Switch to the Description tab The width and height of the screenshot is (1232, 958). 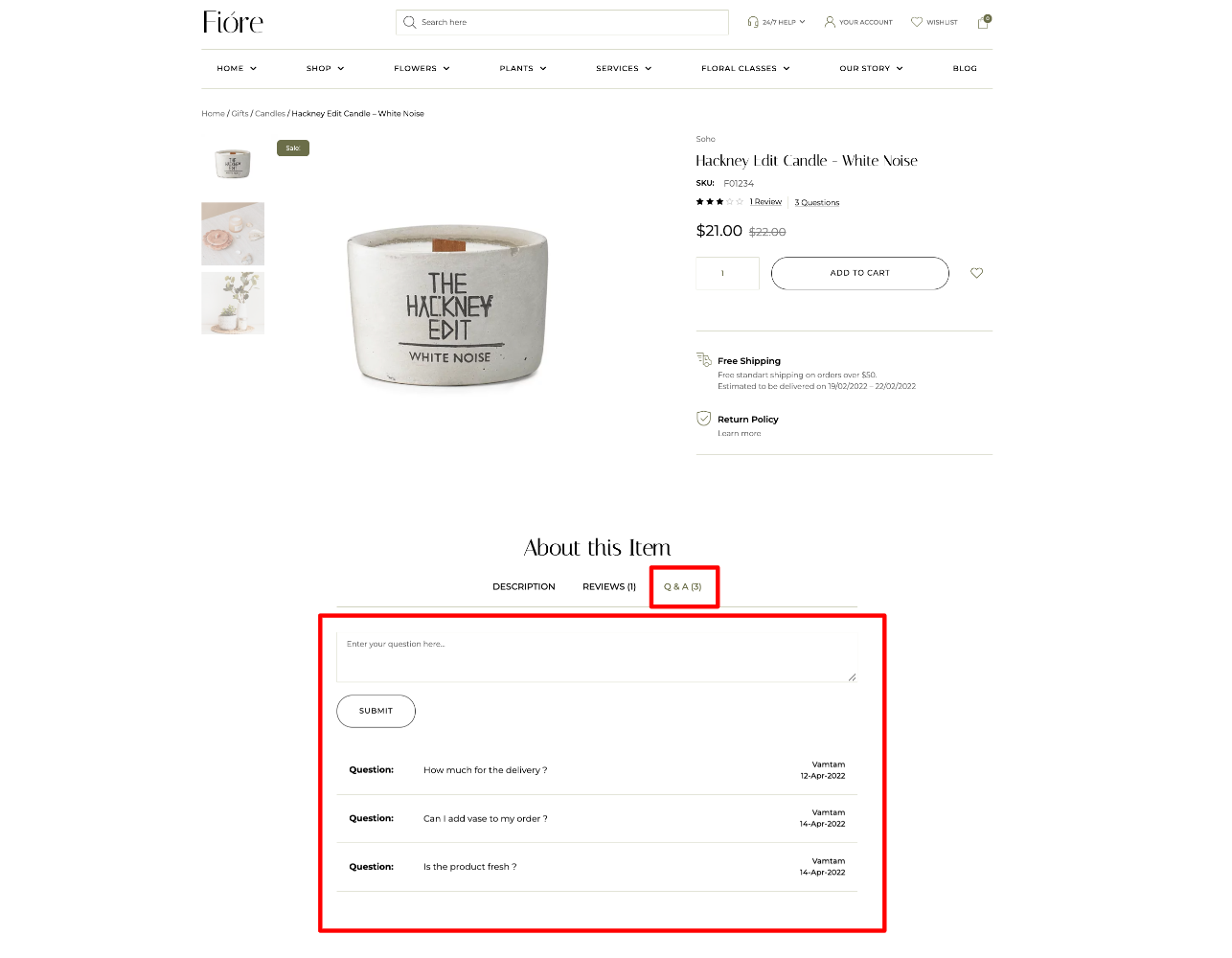click(x=524, y=587)
